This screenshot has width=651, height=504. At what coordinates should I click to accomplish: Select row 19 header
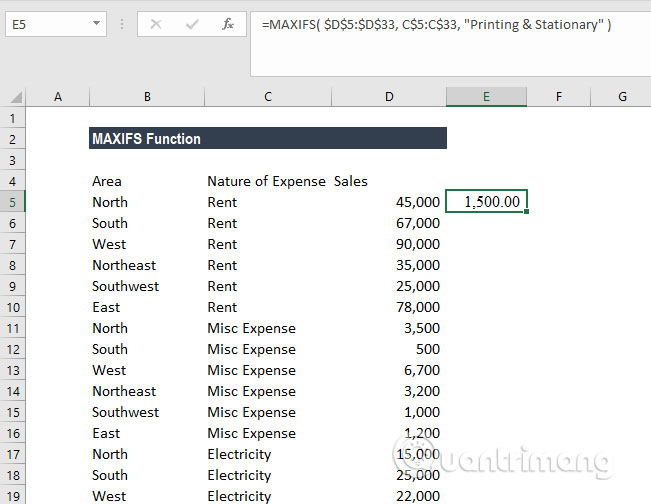pyautogui.click(x=12, y=496)
